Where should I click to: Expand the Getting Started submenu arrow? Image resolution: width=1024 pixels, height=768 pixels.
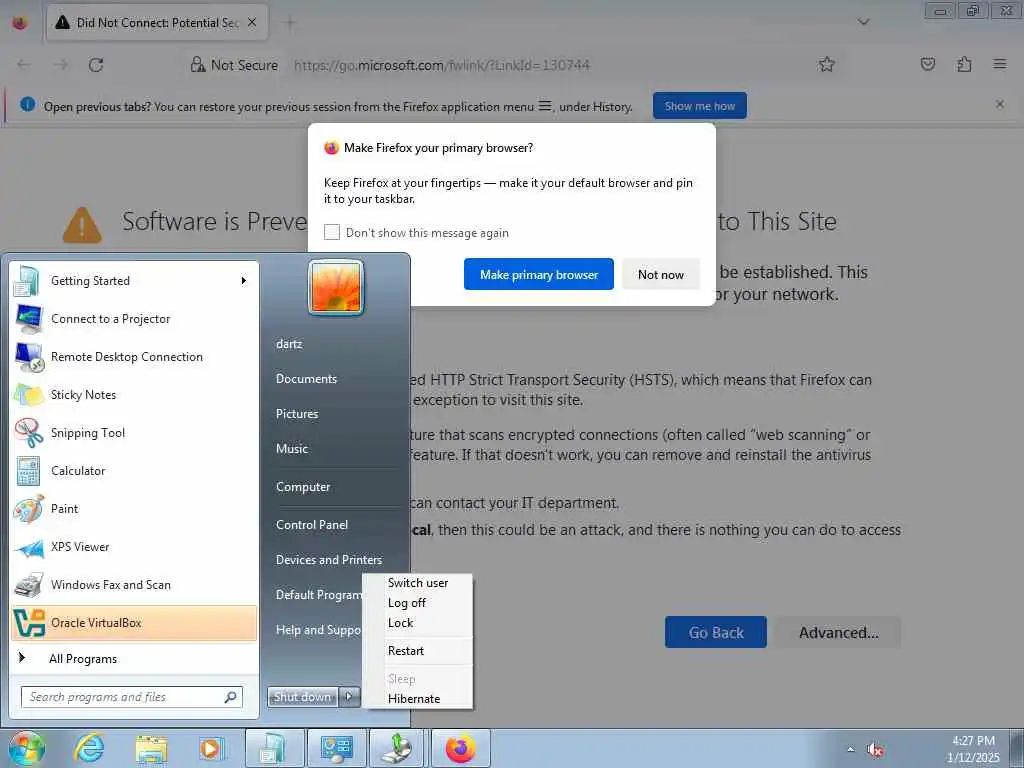[244, 281]
